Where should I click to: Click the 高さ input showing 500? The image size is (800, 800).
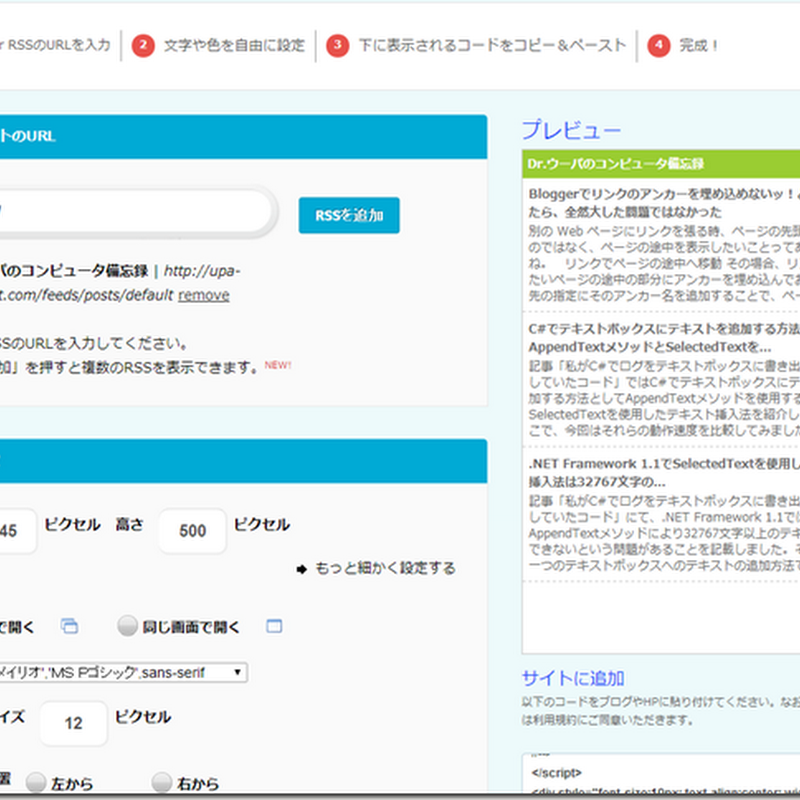point(192,531)
